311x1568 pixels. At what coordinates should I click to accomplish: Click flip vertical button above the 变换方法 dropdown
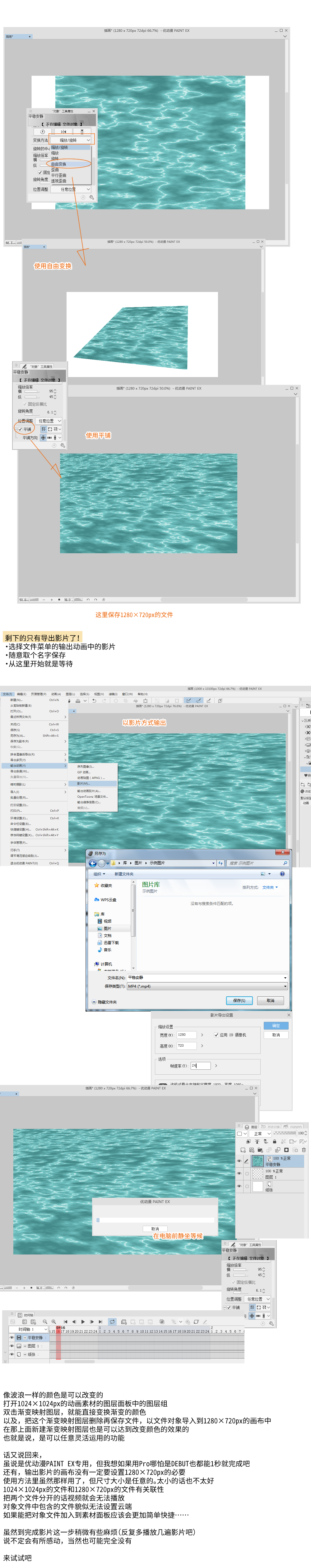click(81, 131)
